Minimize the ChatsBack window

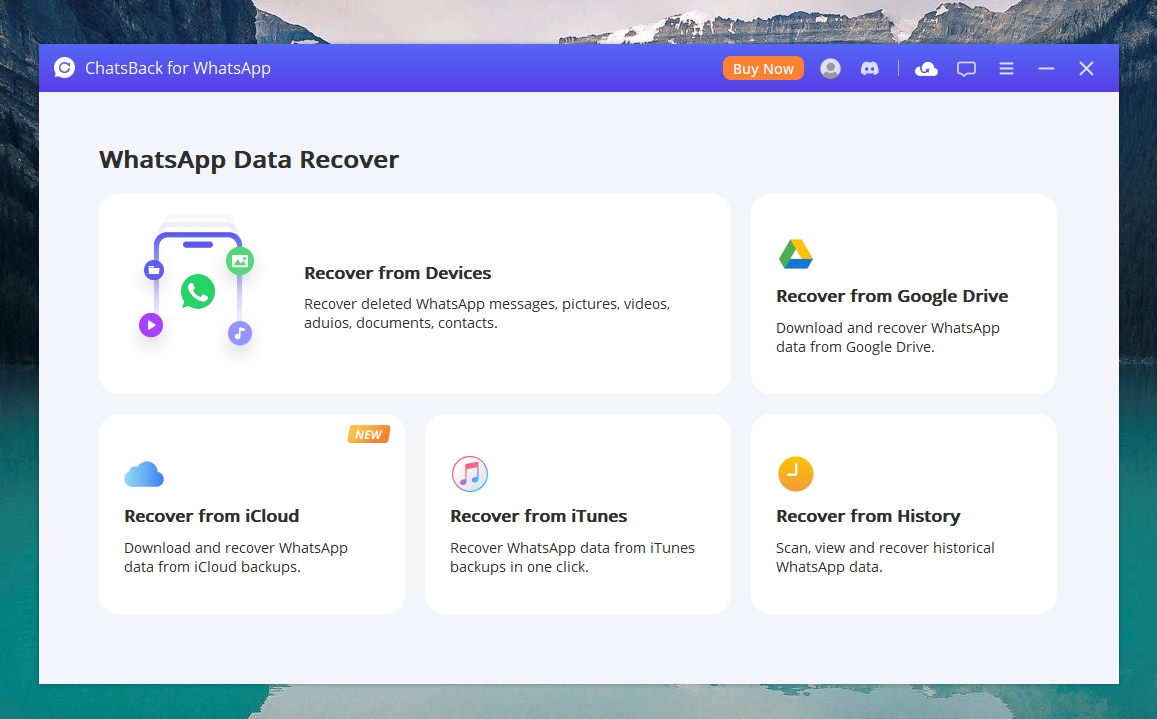(1046, 69)
